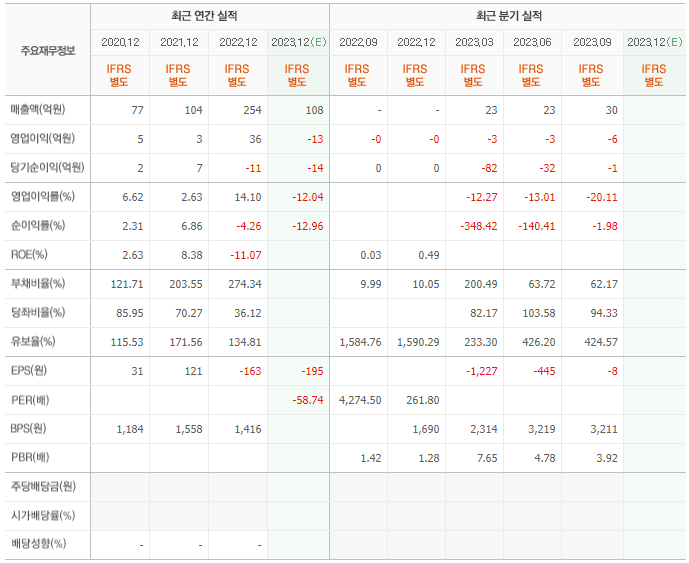Click the annual 2021.12 column header

[x=179, y=42]
